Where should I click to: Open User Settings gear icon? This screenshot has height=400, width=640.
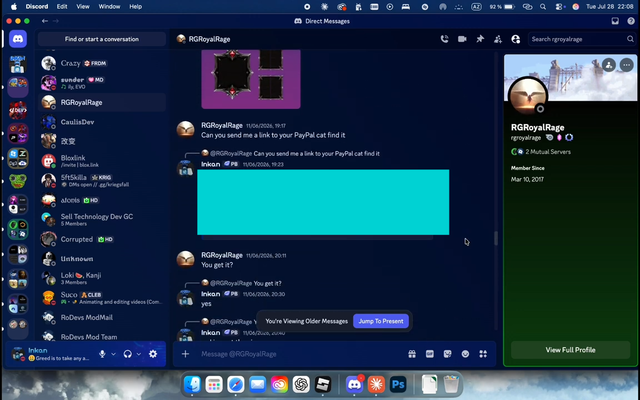(153, 354)
